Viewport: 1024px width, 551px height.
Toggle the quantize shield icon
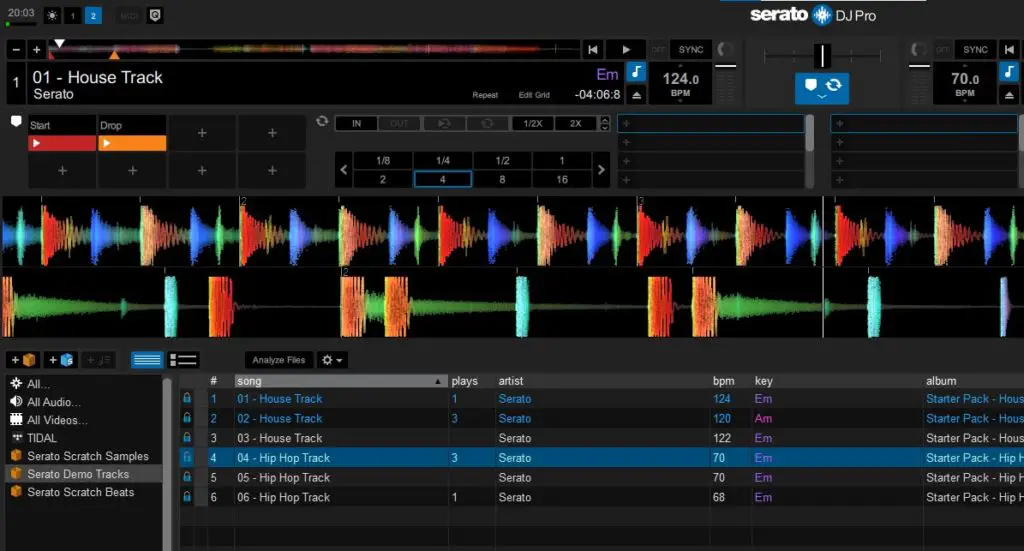pos(155,16)
